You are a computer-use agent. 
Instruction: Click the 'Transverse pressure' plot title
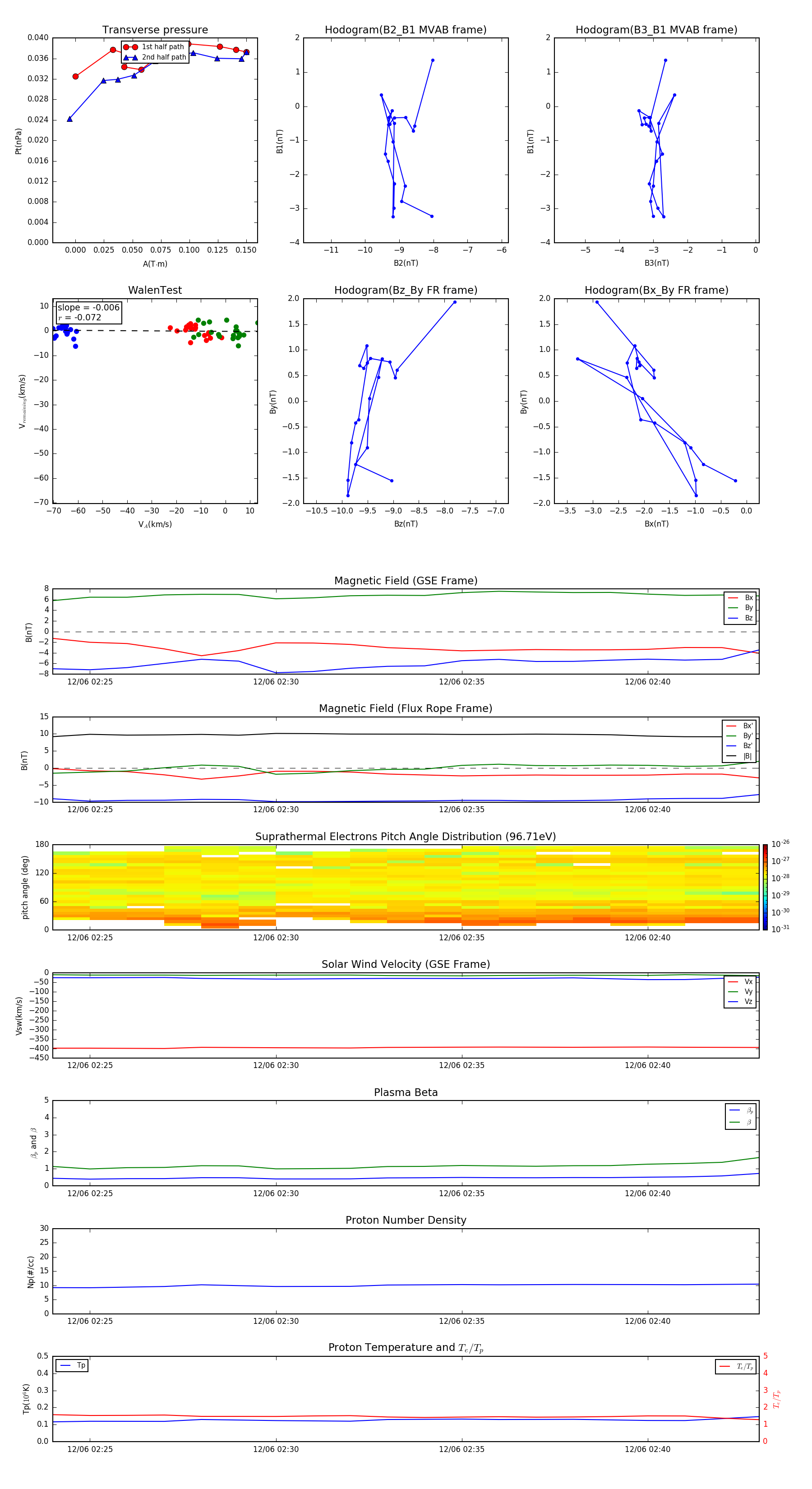(155, 30)
